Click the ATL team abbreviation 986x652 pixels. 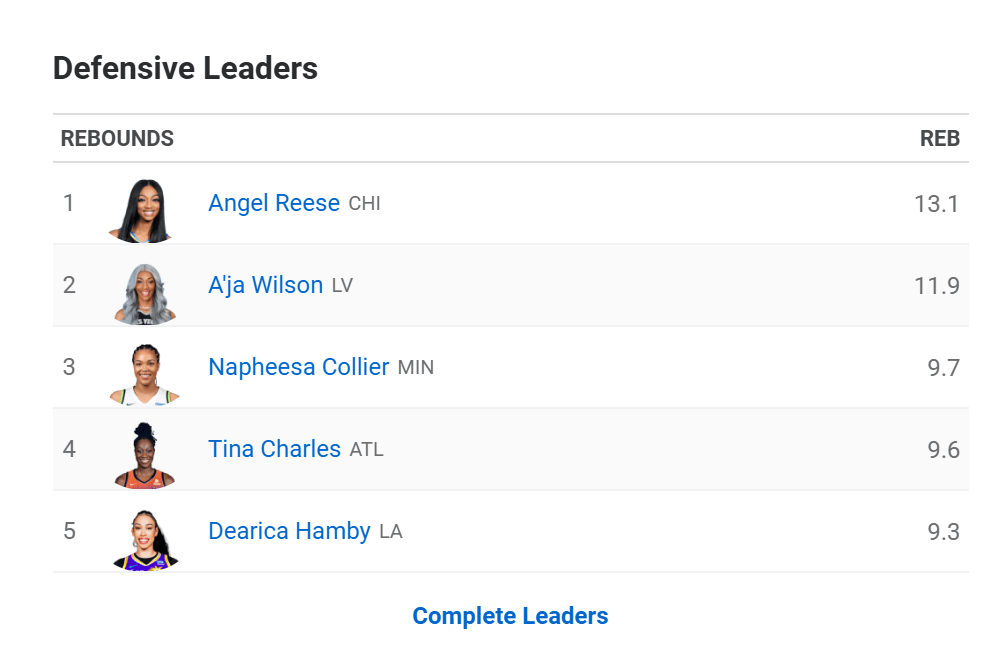coord(367,450)
